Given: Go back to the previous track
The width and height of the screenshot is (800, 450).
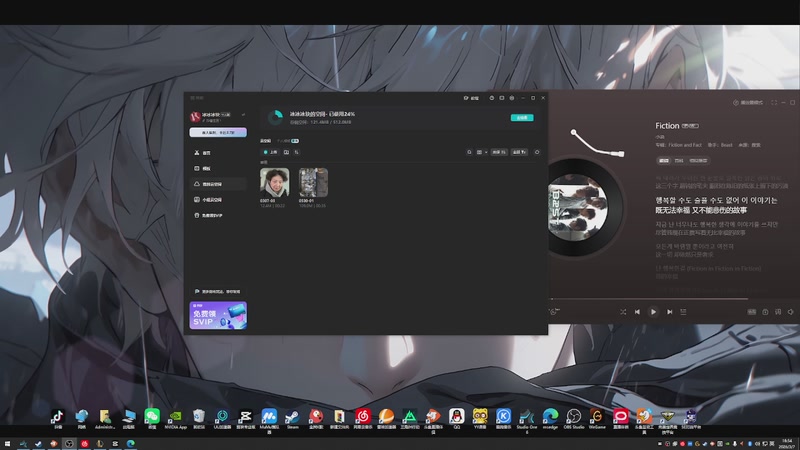Looking at the screenshot, I should click(637, 312).
